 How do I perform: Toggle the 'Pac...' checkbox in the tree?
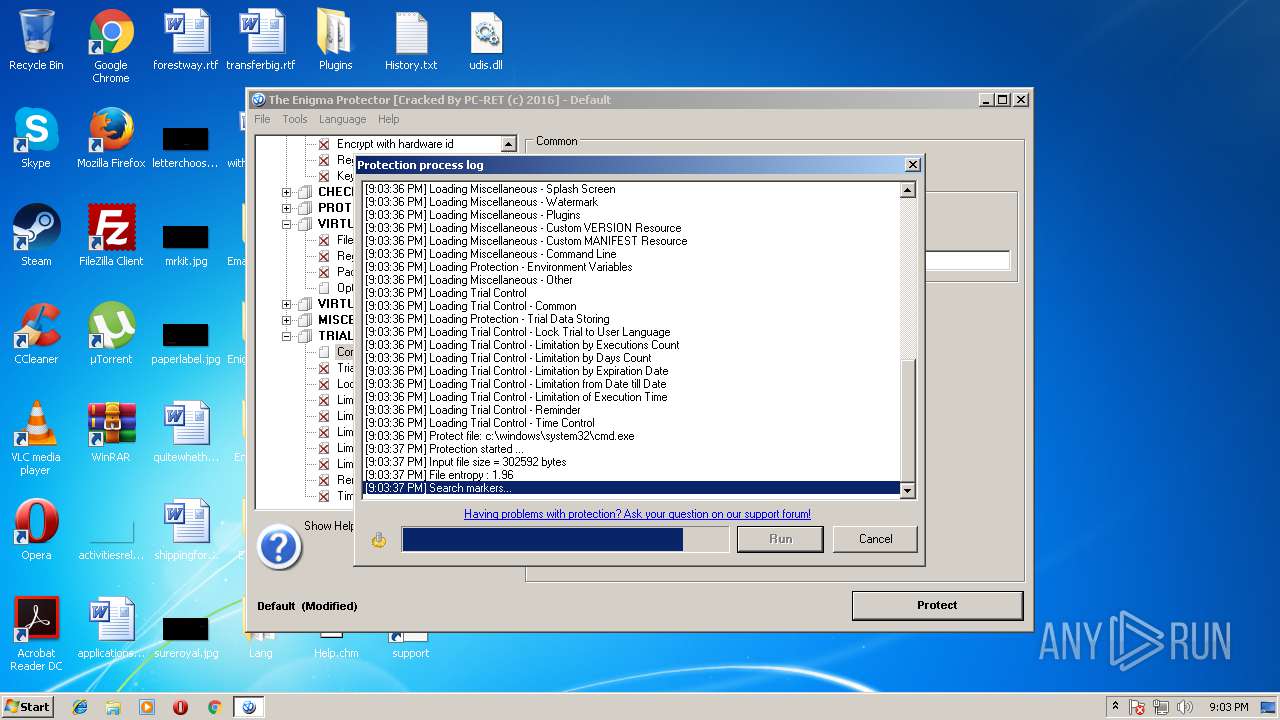pyautogui.click(x=324, y=272)
